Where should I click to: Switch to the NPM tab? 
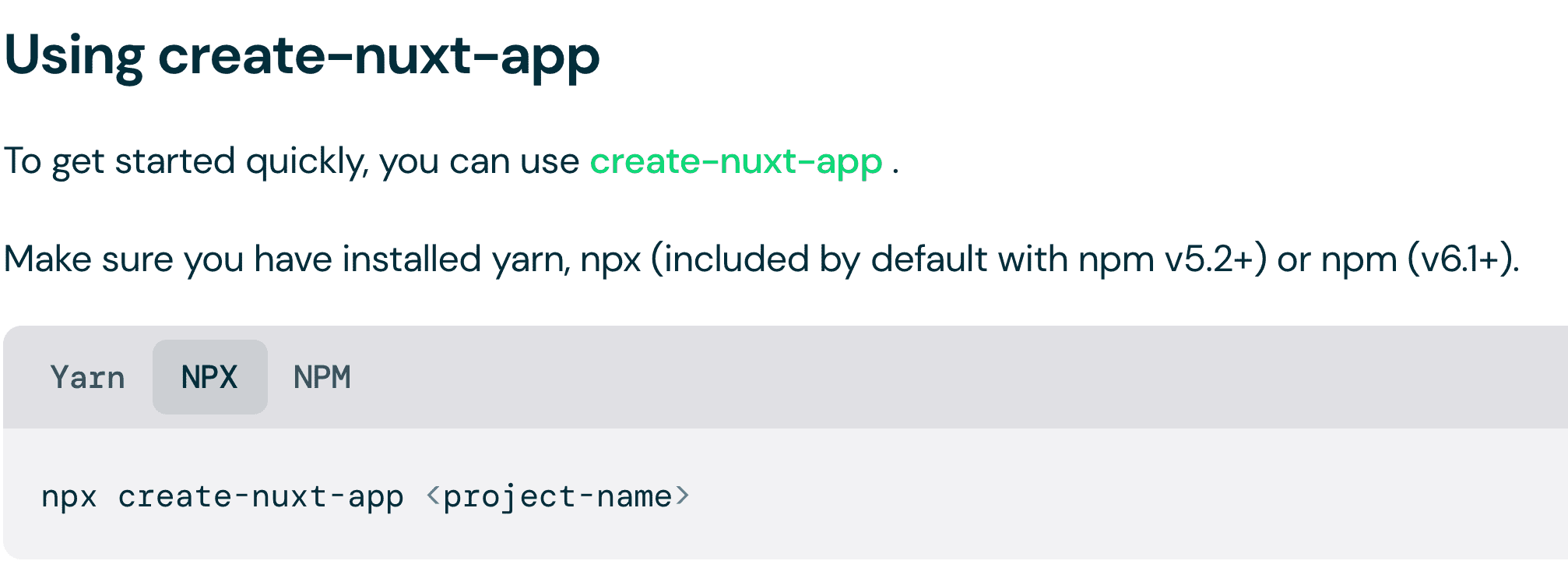(x=322, y=377)
